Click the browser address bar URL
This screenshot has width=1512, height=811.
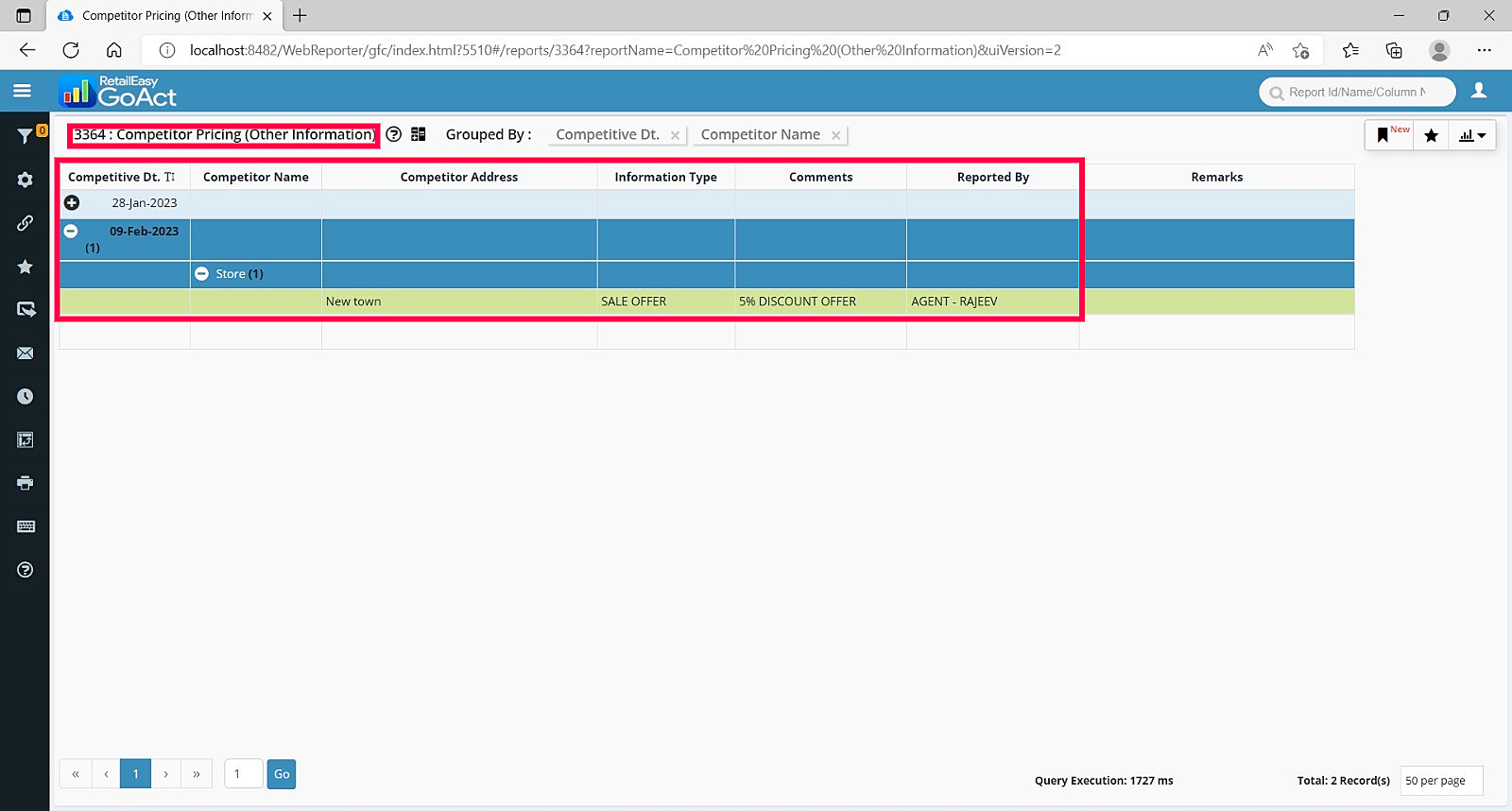tap(625, 50)
